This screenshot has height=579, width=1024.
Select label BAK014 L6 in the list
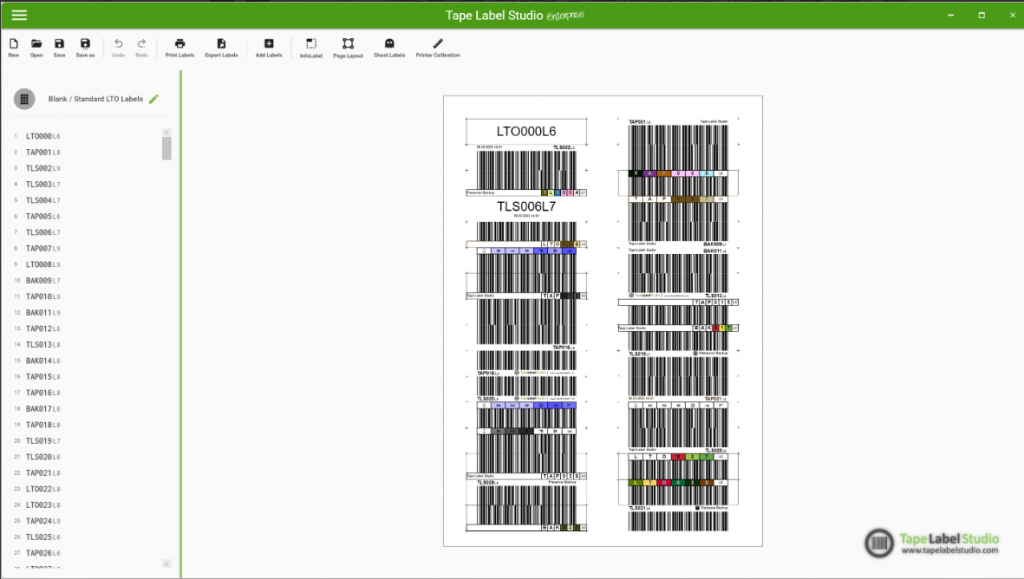(x=43, y=360)
